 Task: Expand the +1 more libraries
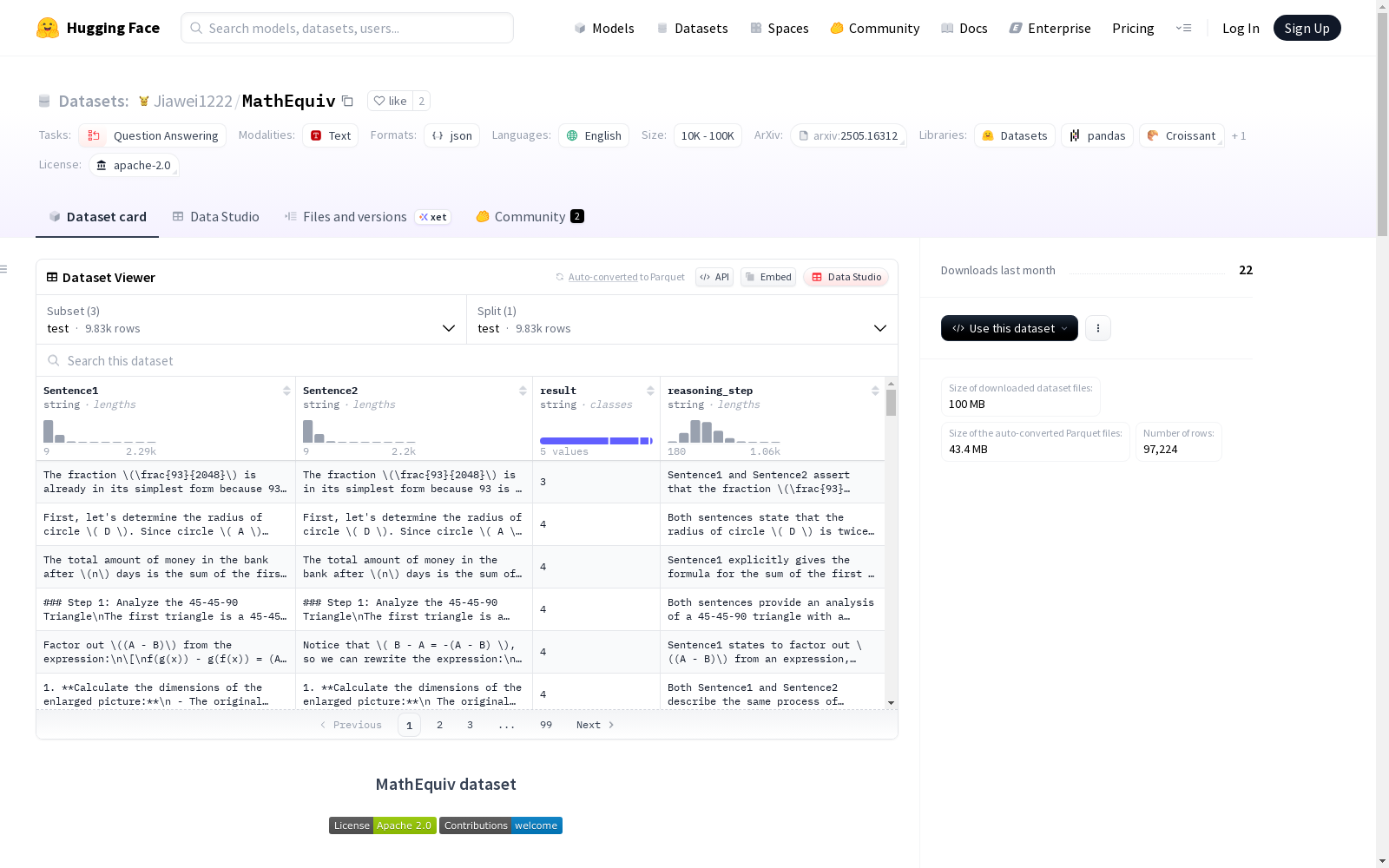click(1239, 135)
